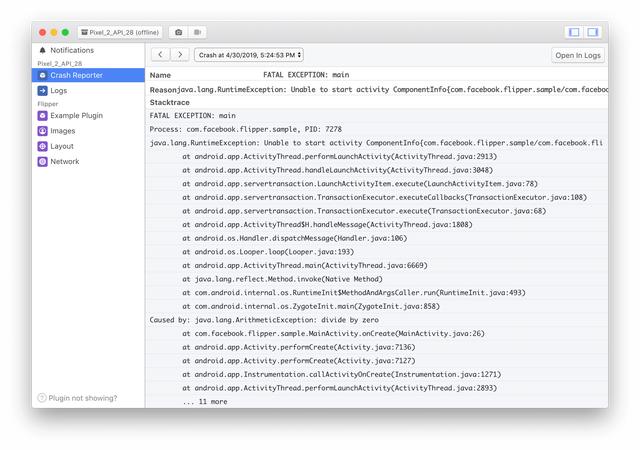This screenshot has width=640, height=450.
Task: Click the ActivityThread.java:2893 performLaunchActivity line
Action: (x=339, y=388)
